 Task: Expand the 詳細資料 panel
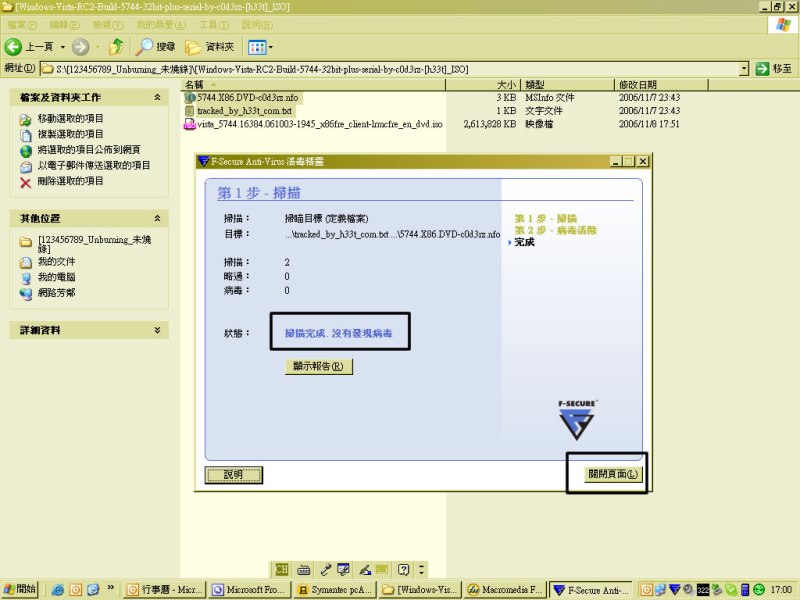pyautogui.click(x=157, y=330)
